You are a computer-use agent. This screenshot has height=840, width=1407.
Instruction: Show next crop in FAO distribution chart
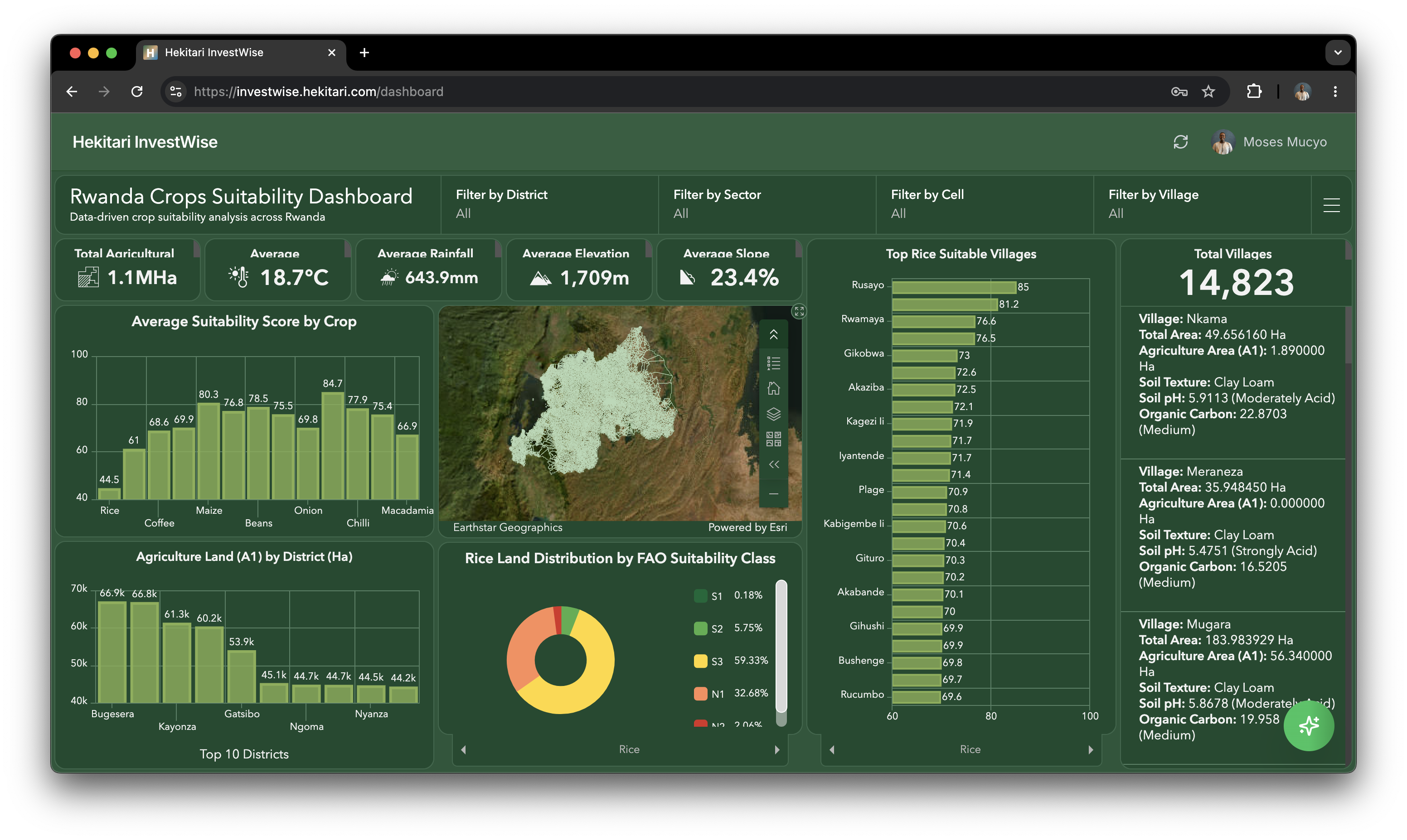click(777, 749)
